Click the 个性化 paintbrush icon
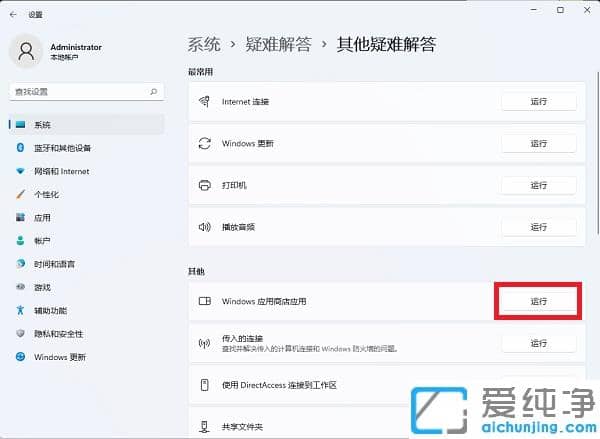The height and width of the screenshot is (439, 600). tap(20, 194)
